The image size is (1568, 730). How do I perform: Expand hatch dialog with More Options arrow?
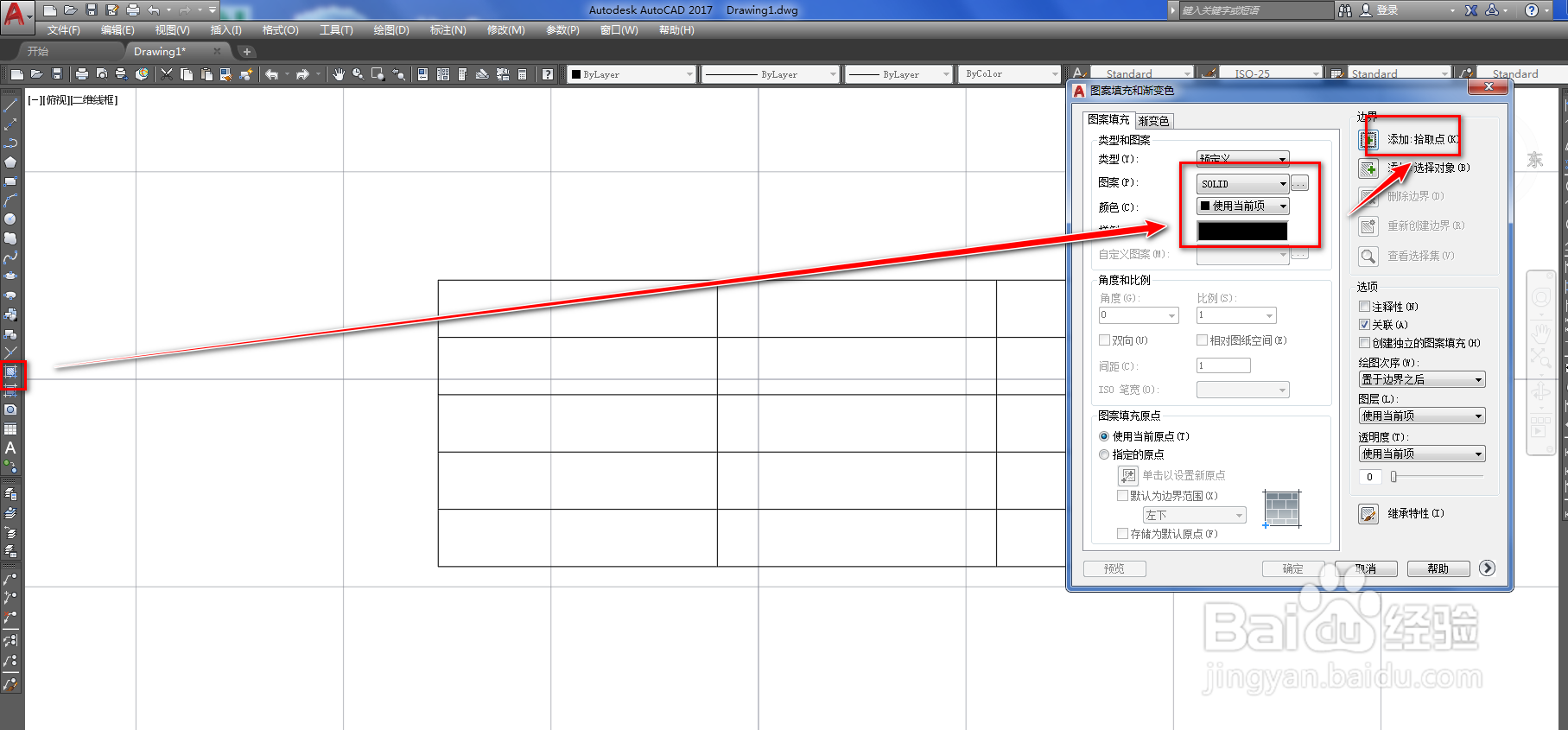click(x=1487, y=568)
